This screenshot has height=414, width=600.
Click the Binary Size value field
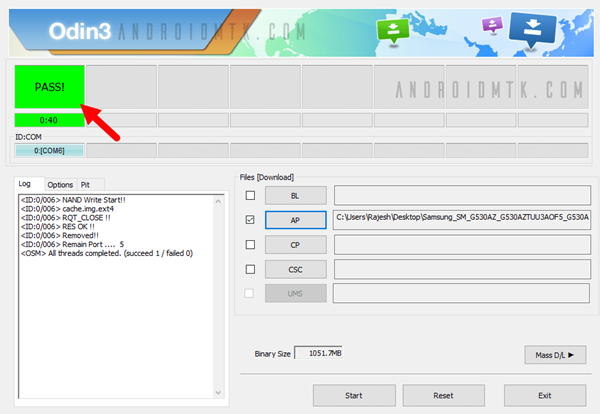[x=318, y=353]
